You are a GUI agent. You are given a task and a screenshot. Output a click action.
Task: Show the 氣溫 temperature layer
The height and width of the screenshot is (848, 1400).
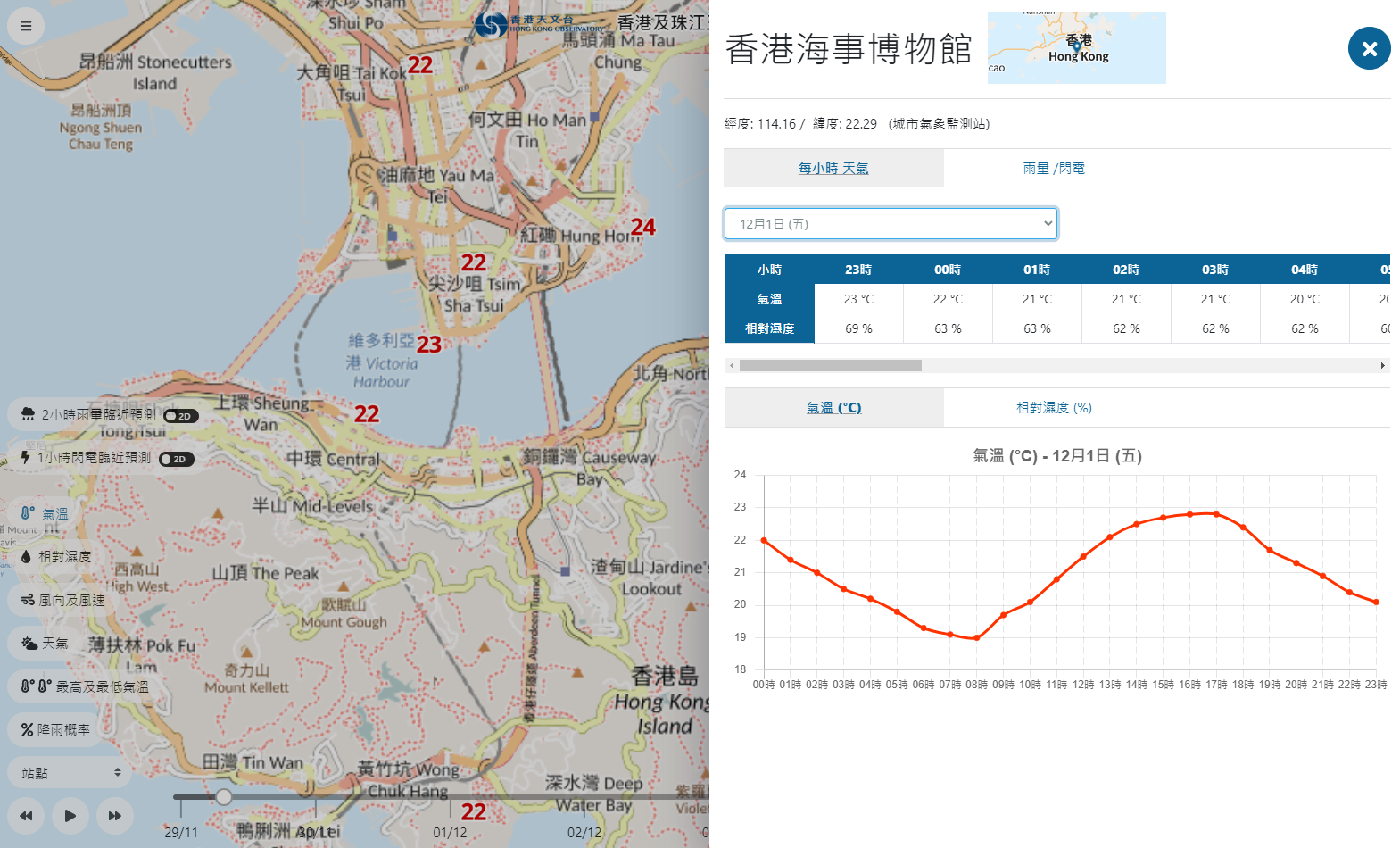(x=55, y=514)
